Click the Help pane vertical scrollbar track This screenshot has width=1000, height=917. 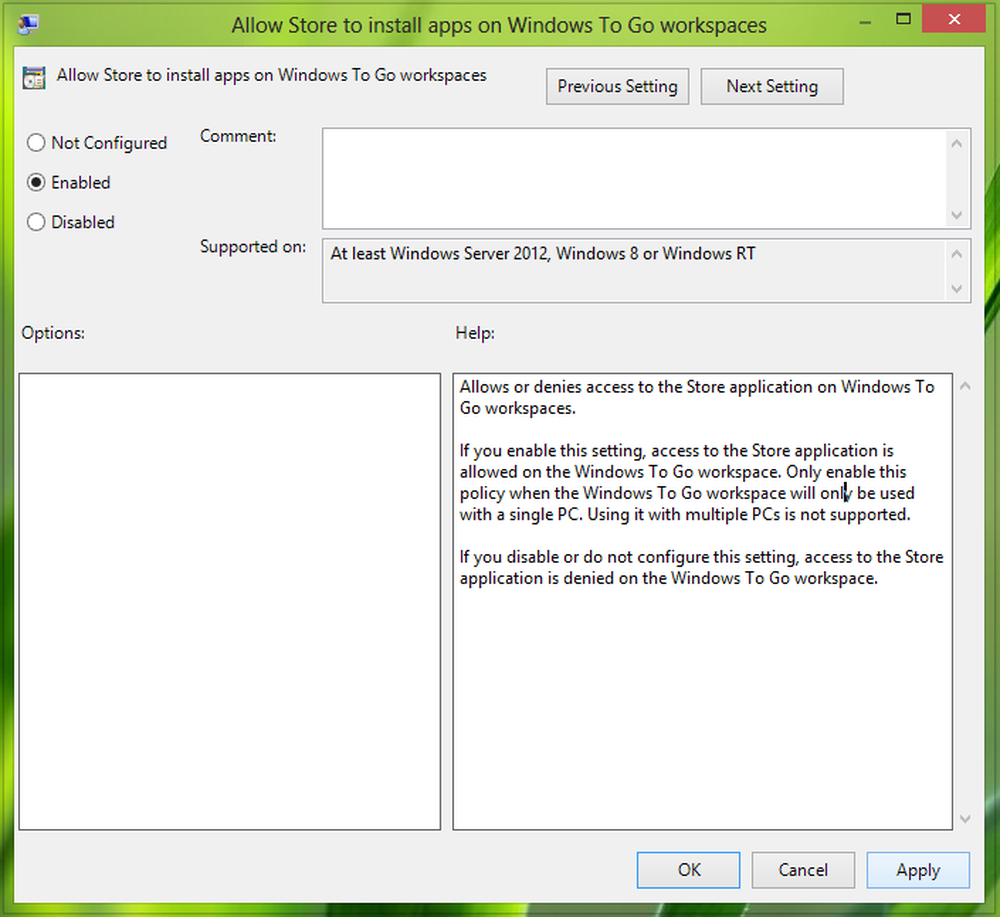(965, 602)
